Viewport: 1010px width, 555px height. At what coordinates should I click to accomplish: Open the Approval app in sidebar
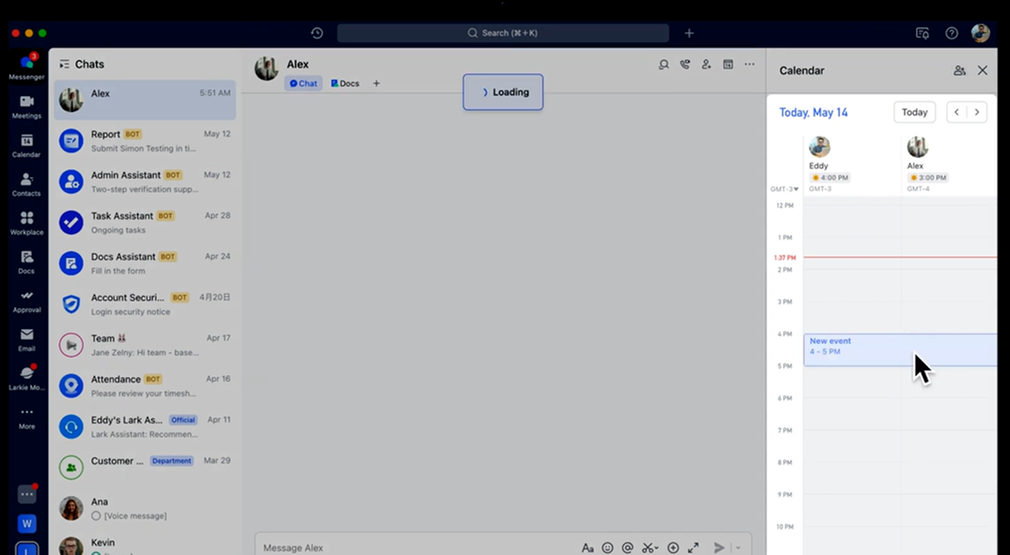26,301
